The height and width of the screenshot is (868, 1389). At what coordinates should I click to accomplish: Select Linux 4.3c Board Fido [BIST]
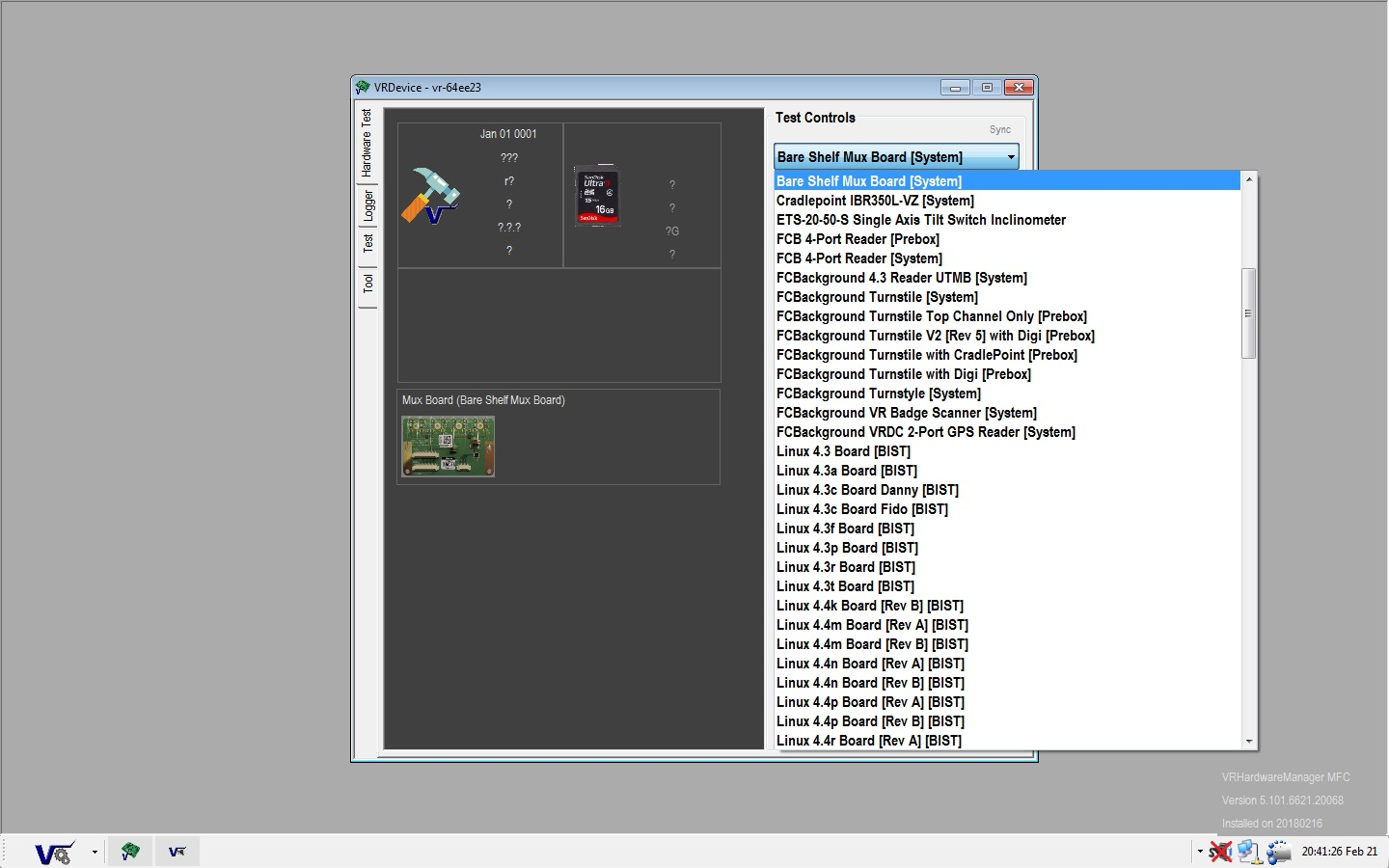coord(861,509)
